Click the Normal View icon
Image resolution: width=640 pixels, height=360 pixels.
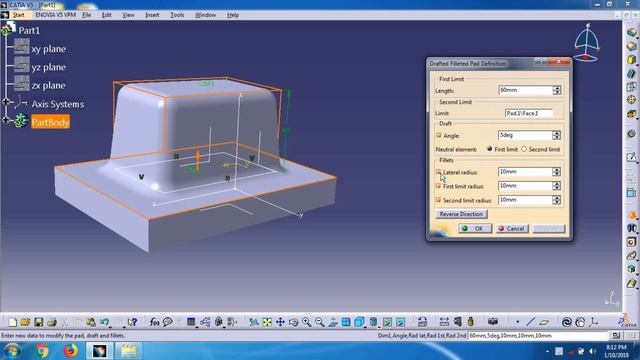[333, 322]
